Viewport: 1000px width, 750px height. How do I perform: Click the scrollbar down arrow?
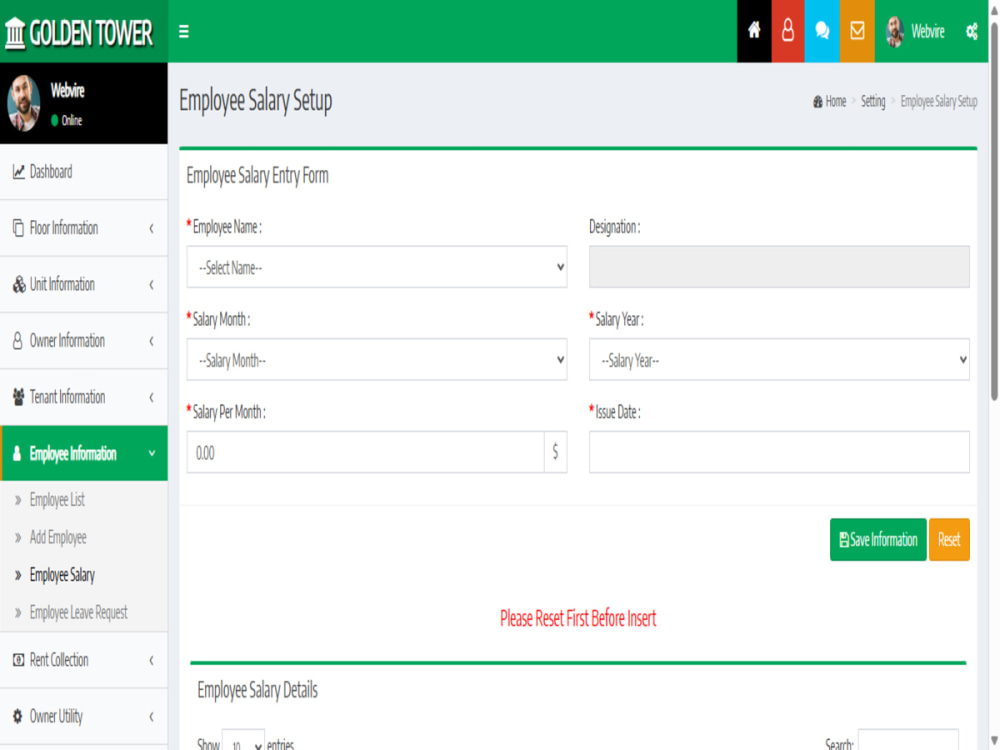click(994, 741)
